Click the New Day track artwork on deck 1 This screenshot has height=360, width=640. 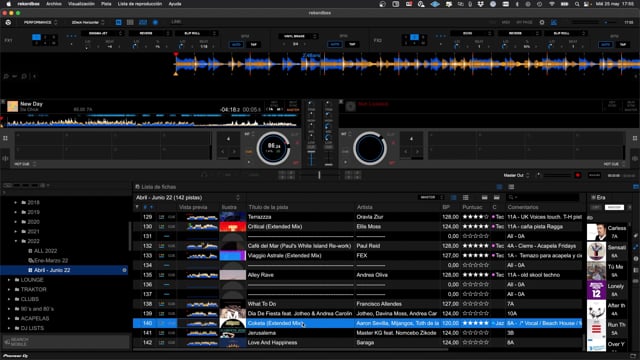tap(13, 106)
